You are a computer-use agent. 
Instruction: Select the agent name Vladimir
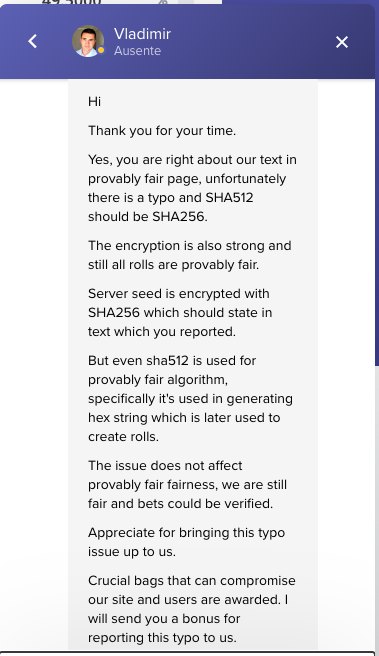tap(143, 34)
